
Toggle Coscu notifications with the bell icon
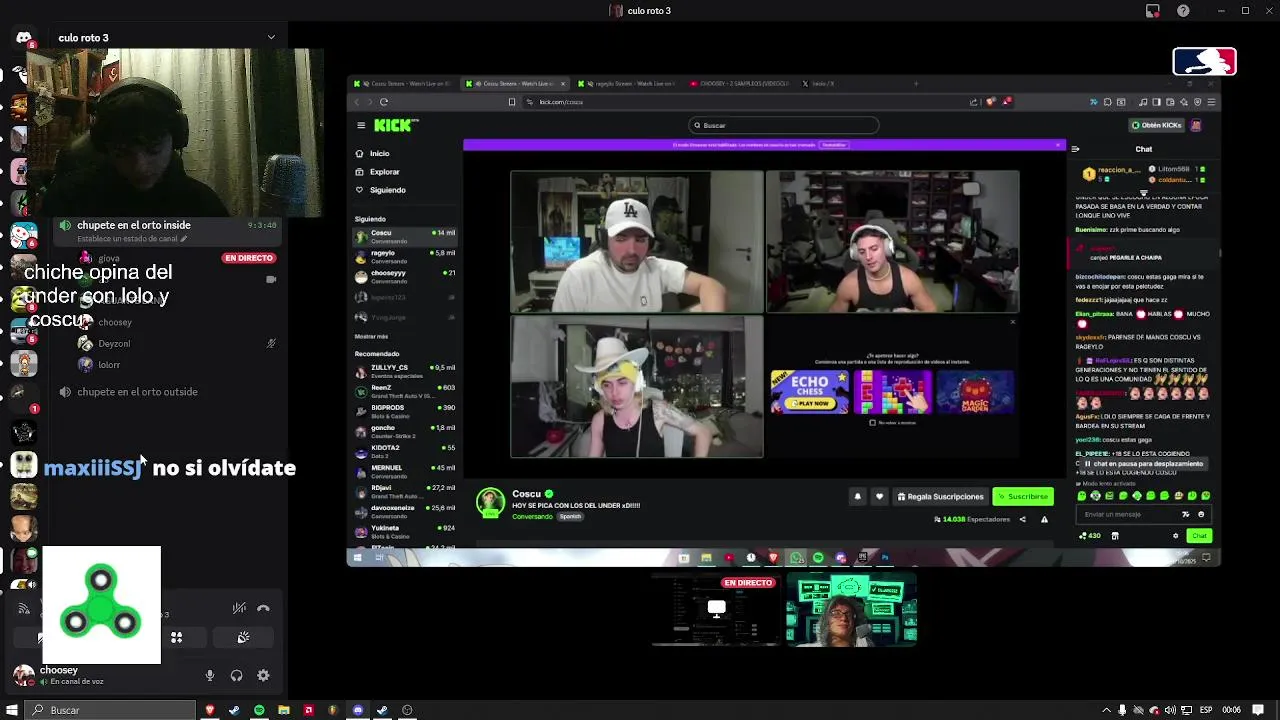857,497
